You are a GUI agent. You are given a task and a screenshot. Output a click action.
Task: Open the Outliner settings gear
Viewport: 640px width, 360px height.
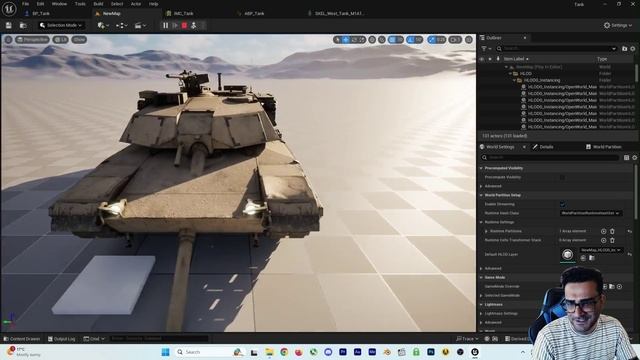(633, 49)
